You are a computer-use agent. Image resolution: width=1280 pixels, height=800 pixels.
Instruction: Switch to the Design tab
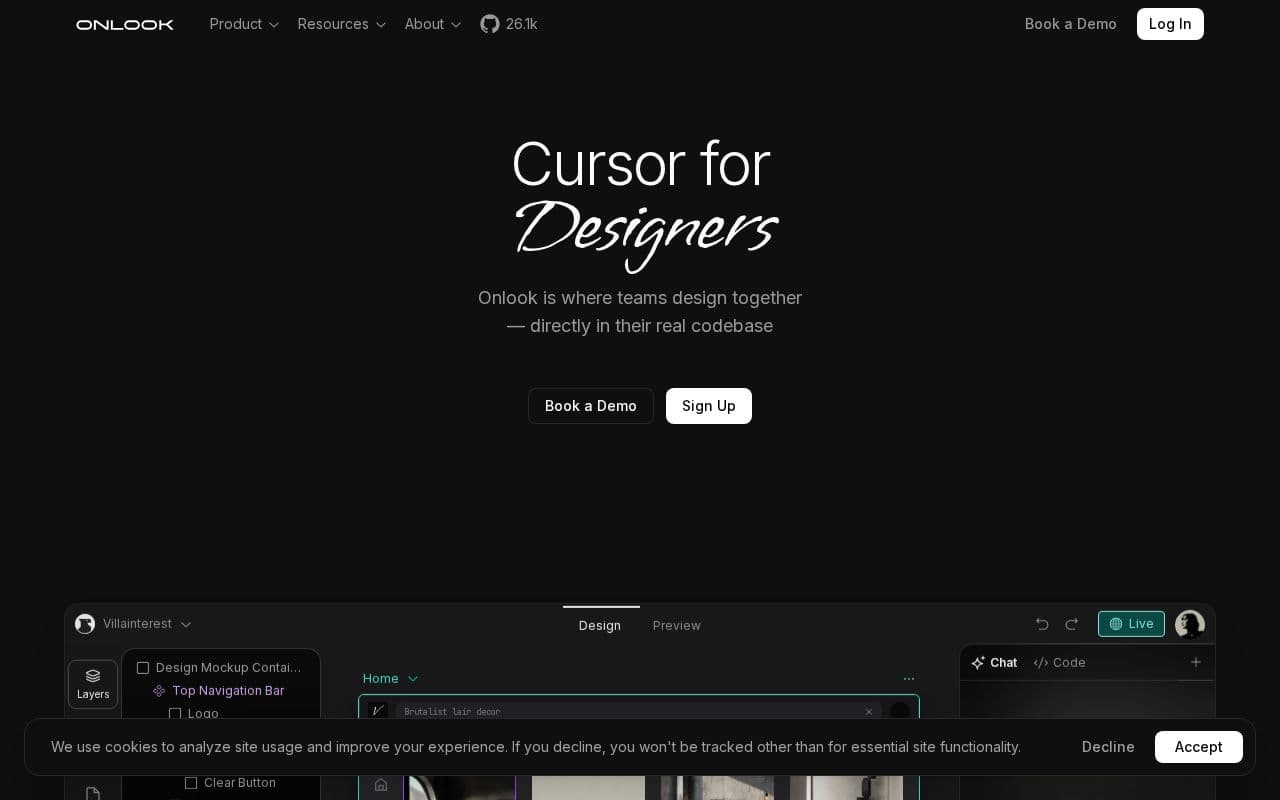[x=600, y=625]
